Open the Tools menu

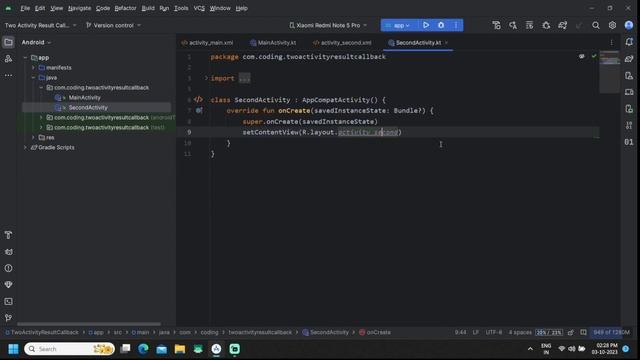pos(181,8)
